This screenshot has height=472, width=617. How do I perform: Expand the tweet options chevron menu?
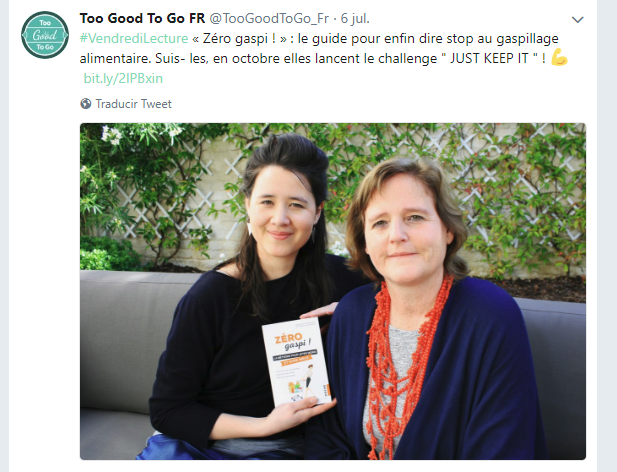click(577, 19)
